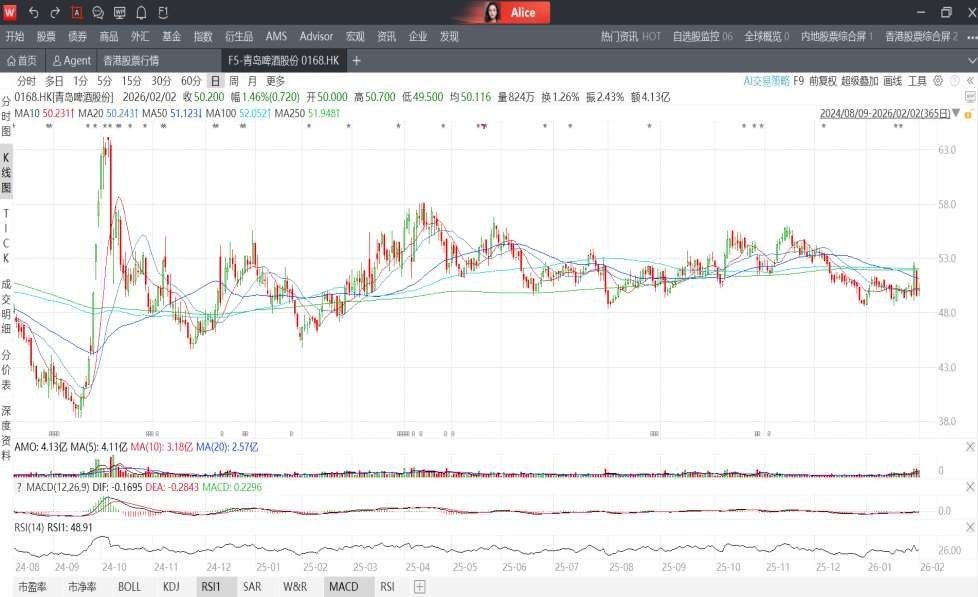Viewport: 978px width, 597px height.
Task: Open the 更多 periods dropdown
Action: point(275,81)
